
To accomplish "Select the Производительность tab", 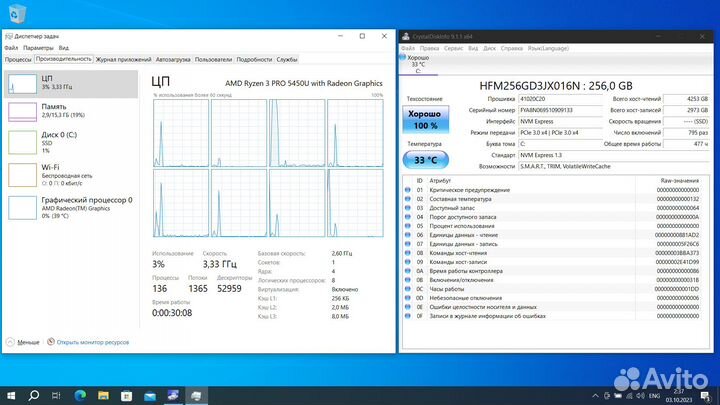I will [x=63, y=59].
